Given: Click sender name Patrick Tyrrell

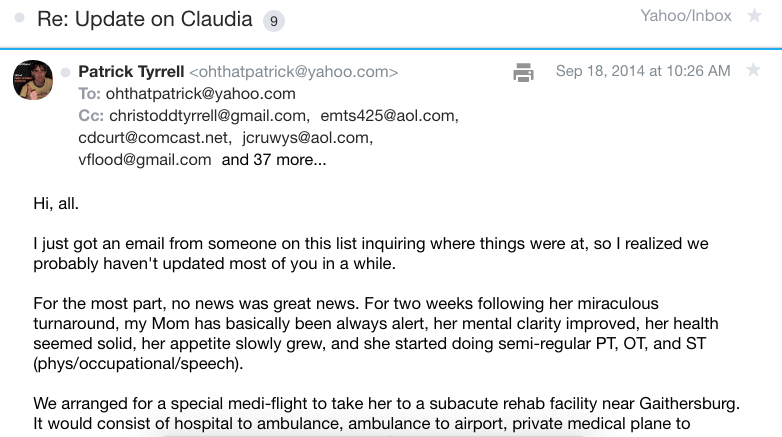Looking at the screenshot, I should (x=129, y=72).
